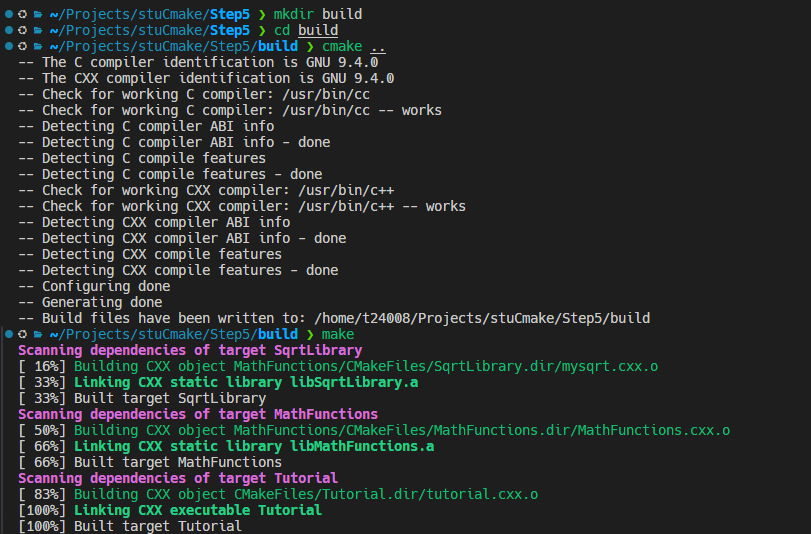The image size is (811, 534).
Task: Click the underlined '..' argument after cmake
Action: tap(378, 47)
